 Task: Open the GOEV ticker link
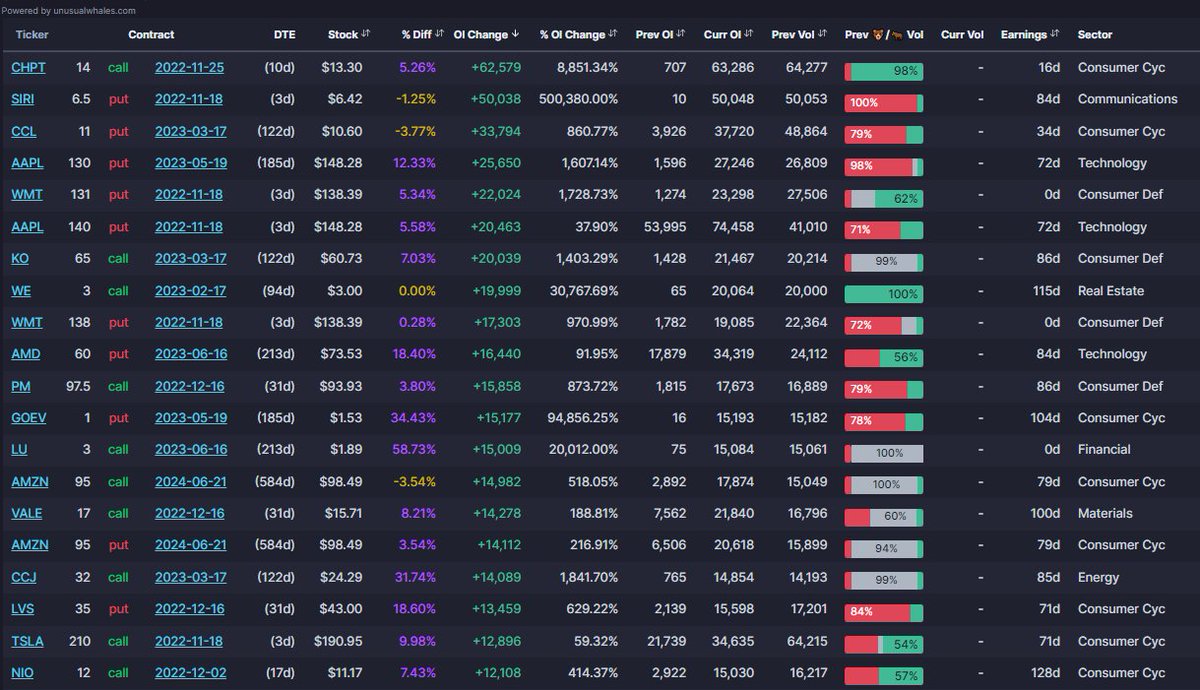(x=28, y=418)
